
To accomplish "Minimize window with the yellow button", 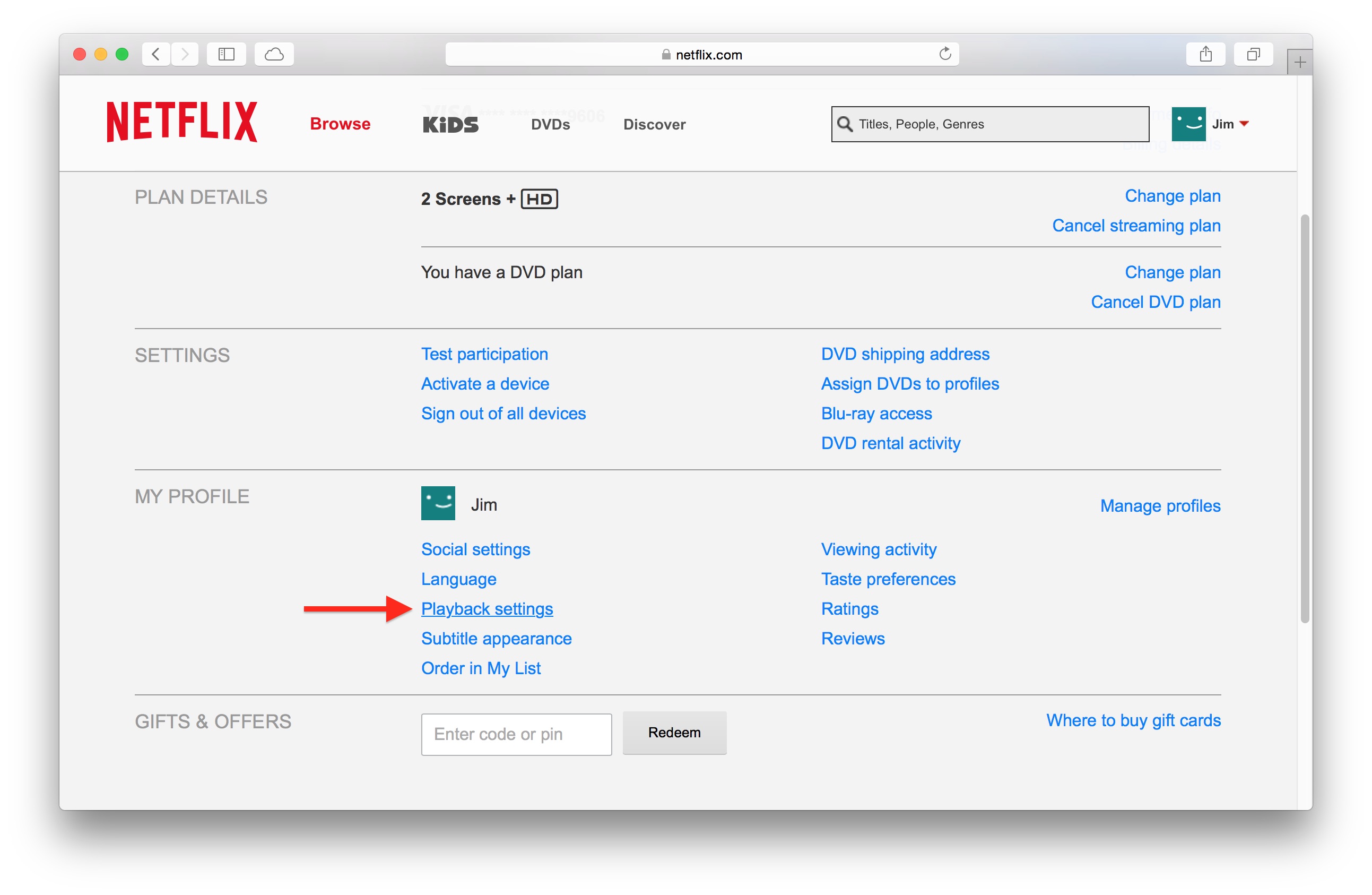I will pyautogui.click(x=101, y=54).
